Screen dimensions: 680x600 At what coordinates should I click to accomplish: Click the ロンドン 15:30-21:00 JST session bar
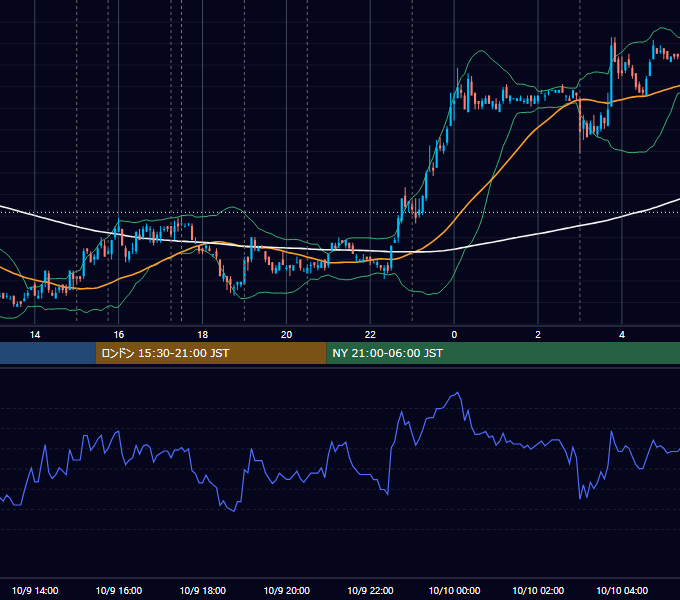coord(211,353)
